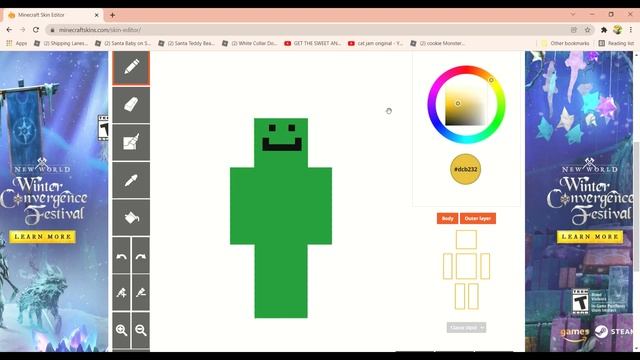Open the Apps shortcut in bookmarks bar
The image size is (640, 360).
pyautogui.click(x=17, y=43)
